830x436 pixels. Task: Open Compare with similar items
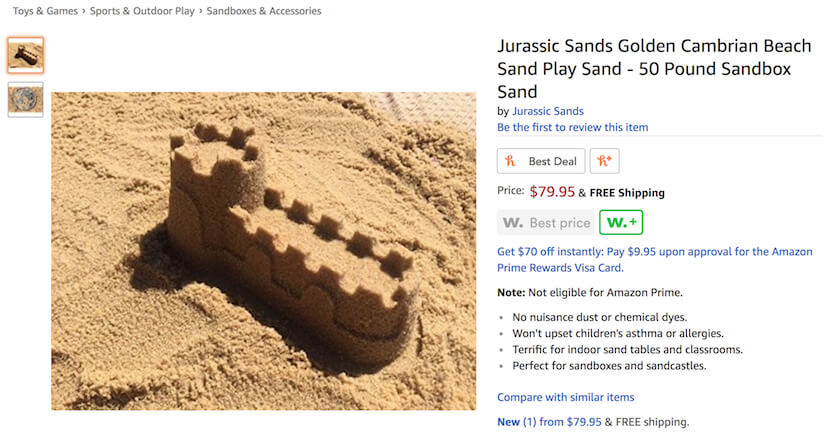tap(565, 397)
